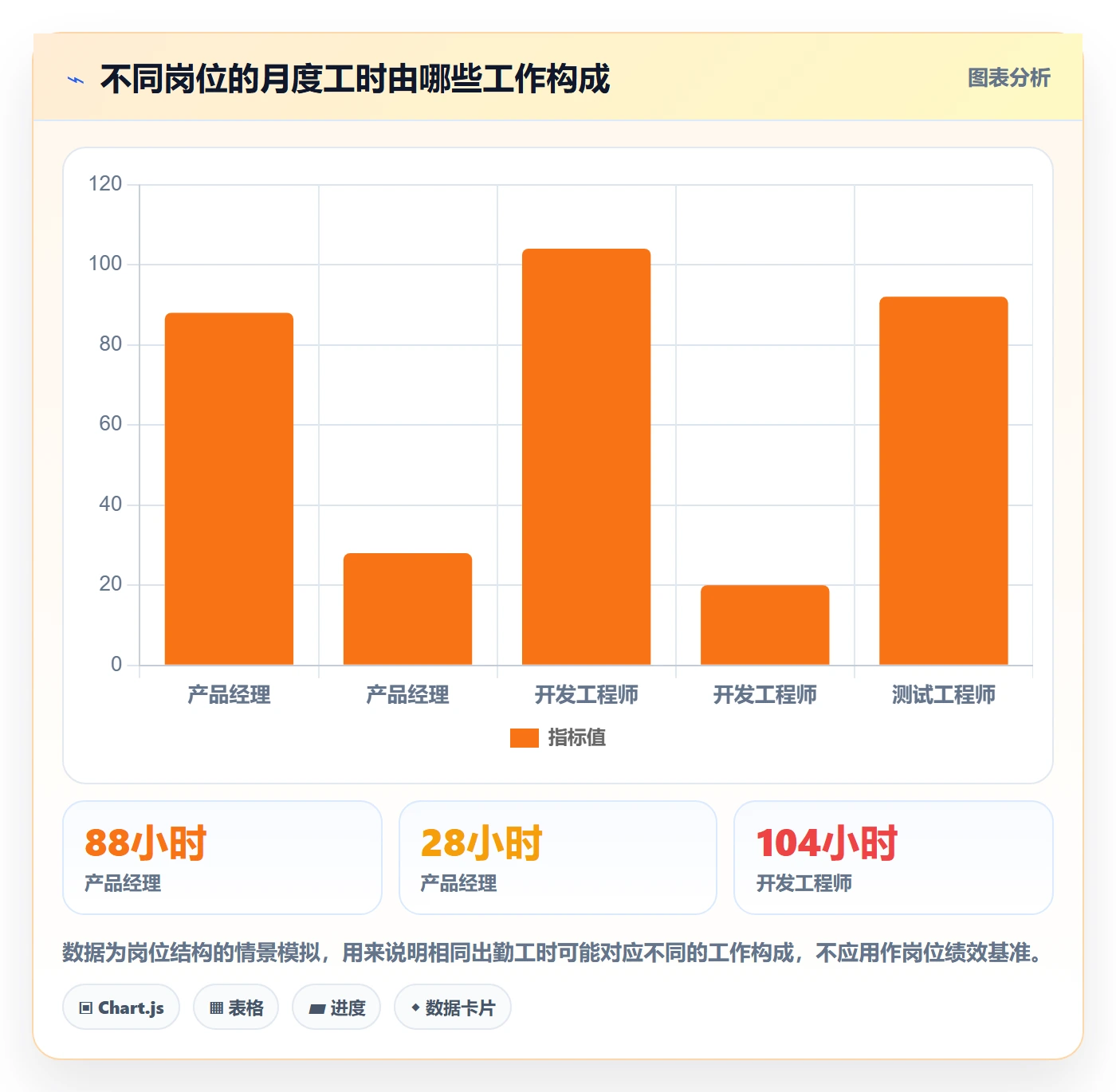Click the 指标值 legend text

[x=577, y=738]
